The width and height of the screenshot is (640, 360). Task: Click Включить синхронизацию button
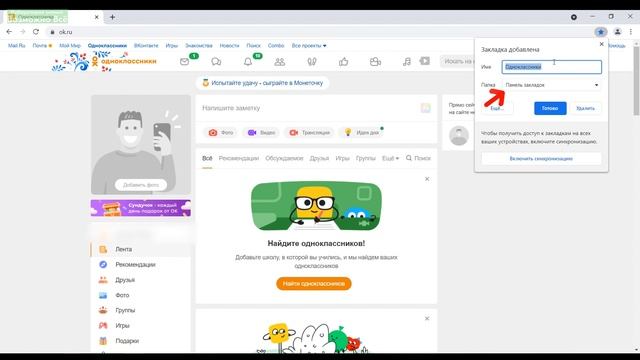pyautogui.click(x=541, y=158)
